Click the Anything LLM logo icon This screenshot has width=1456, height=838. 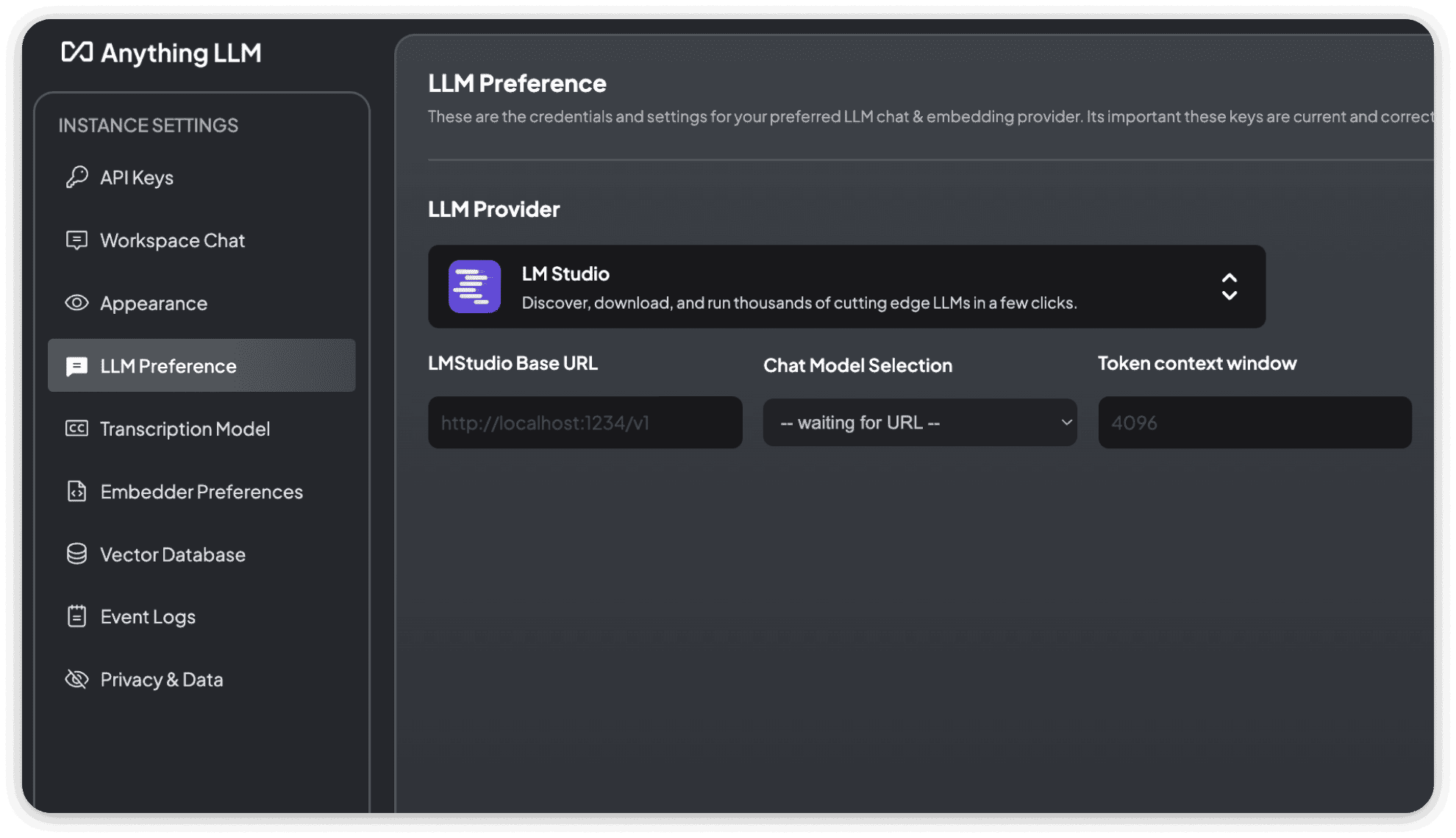coord(76,52)
